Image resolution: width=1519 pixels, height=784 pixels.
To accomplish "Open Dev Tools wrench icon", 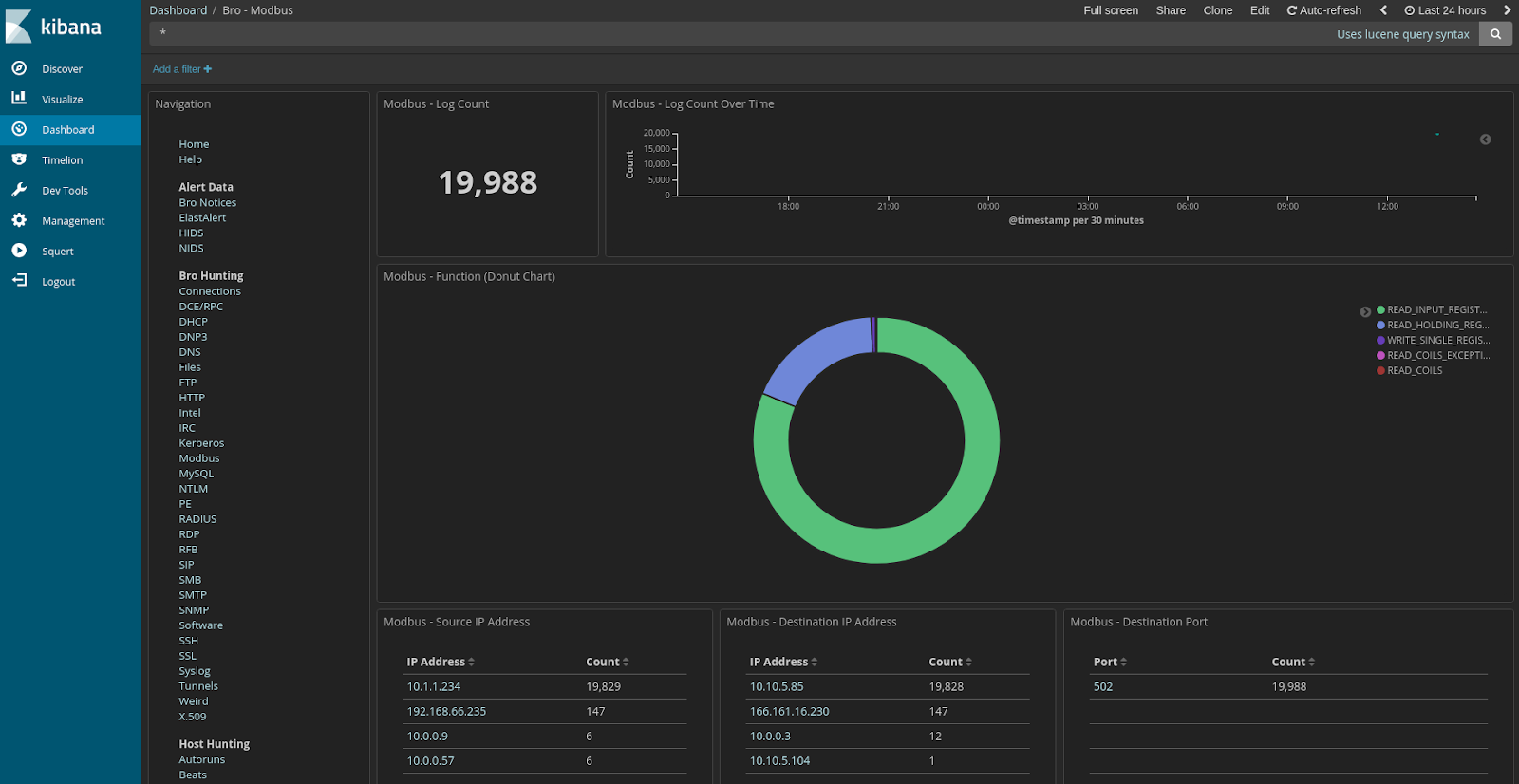I will [x=19, y=190].
